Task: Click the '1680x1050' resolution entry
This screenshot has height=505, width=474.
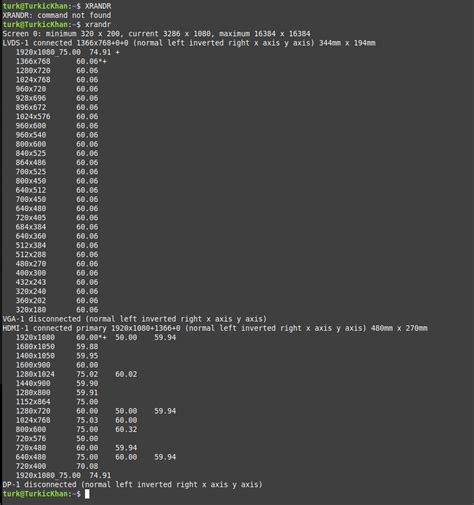Action: click(35, 347)
